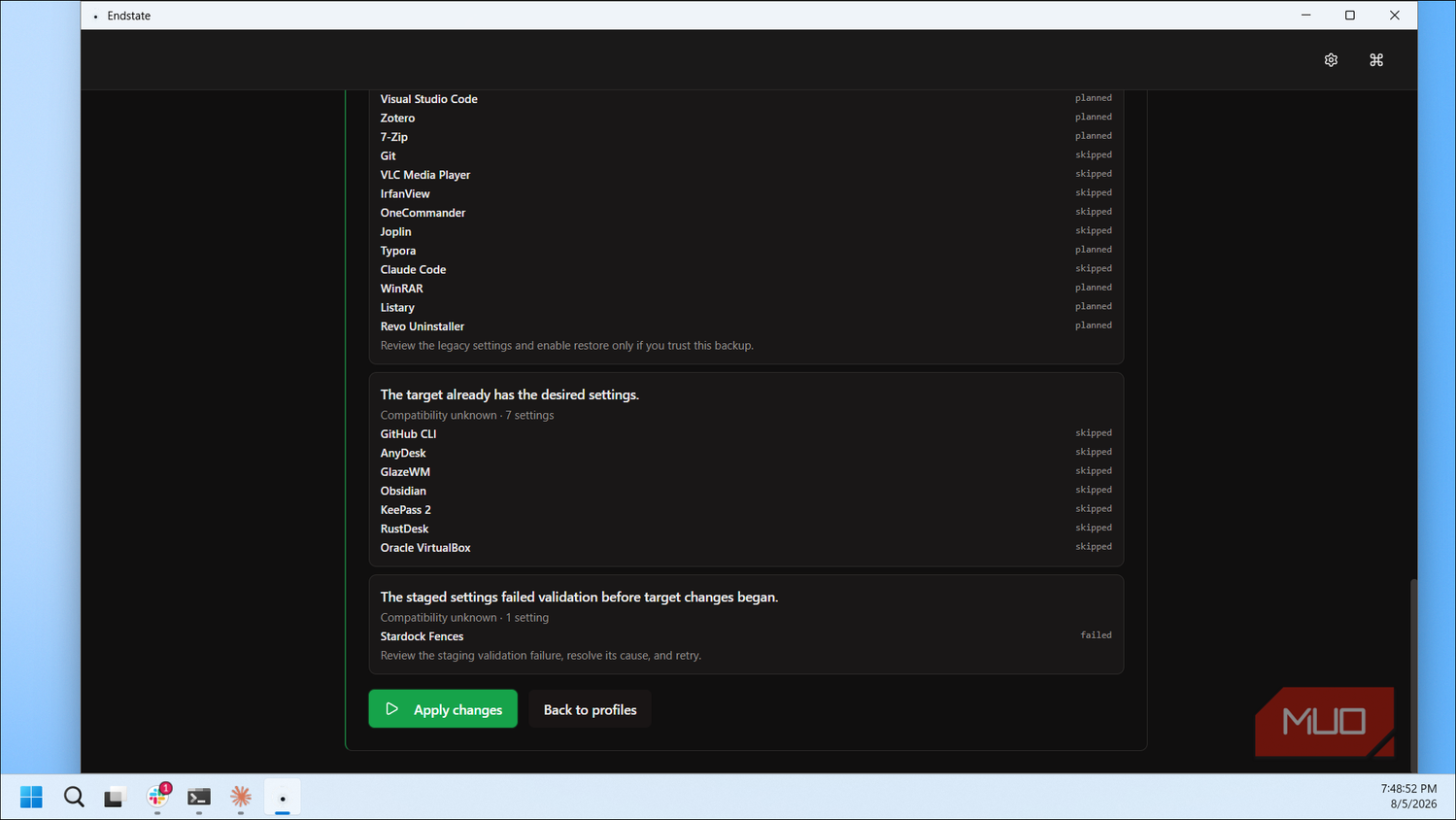This screenshot has width=1456, height=820.
Task: Select the Zotero entry
Action: 746,118
